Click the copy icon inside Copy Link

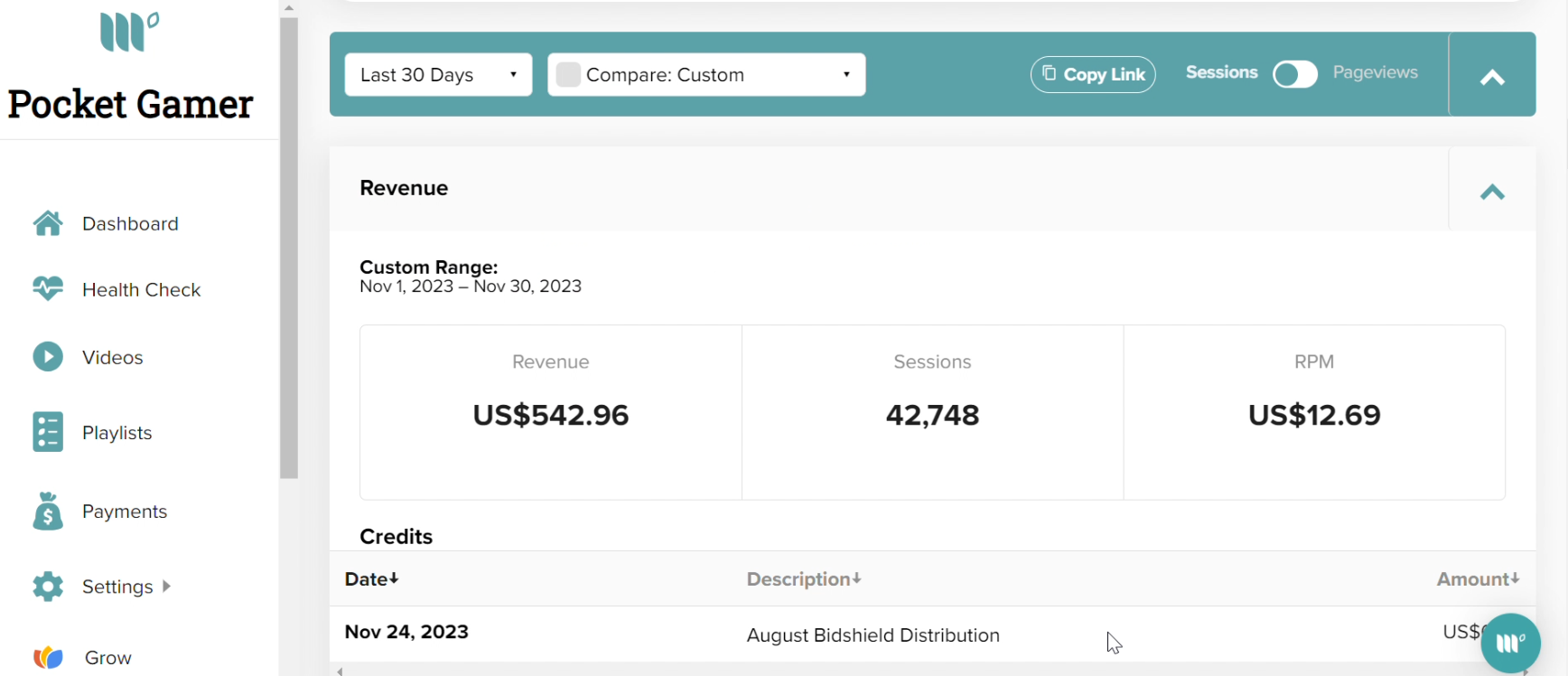pos(1049,73)
